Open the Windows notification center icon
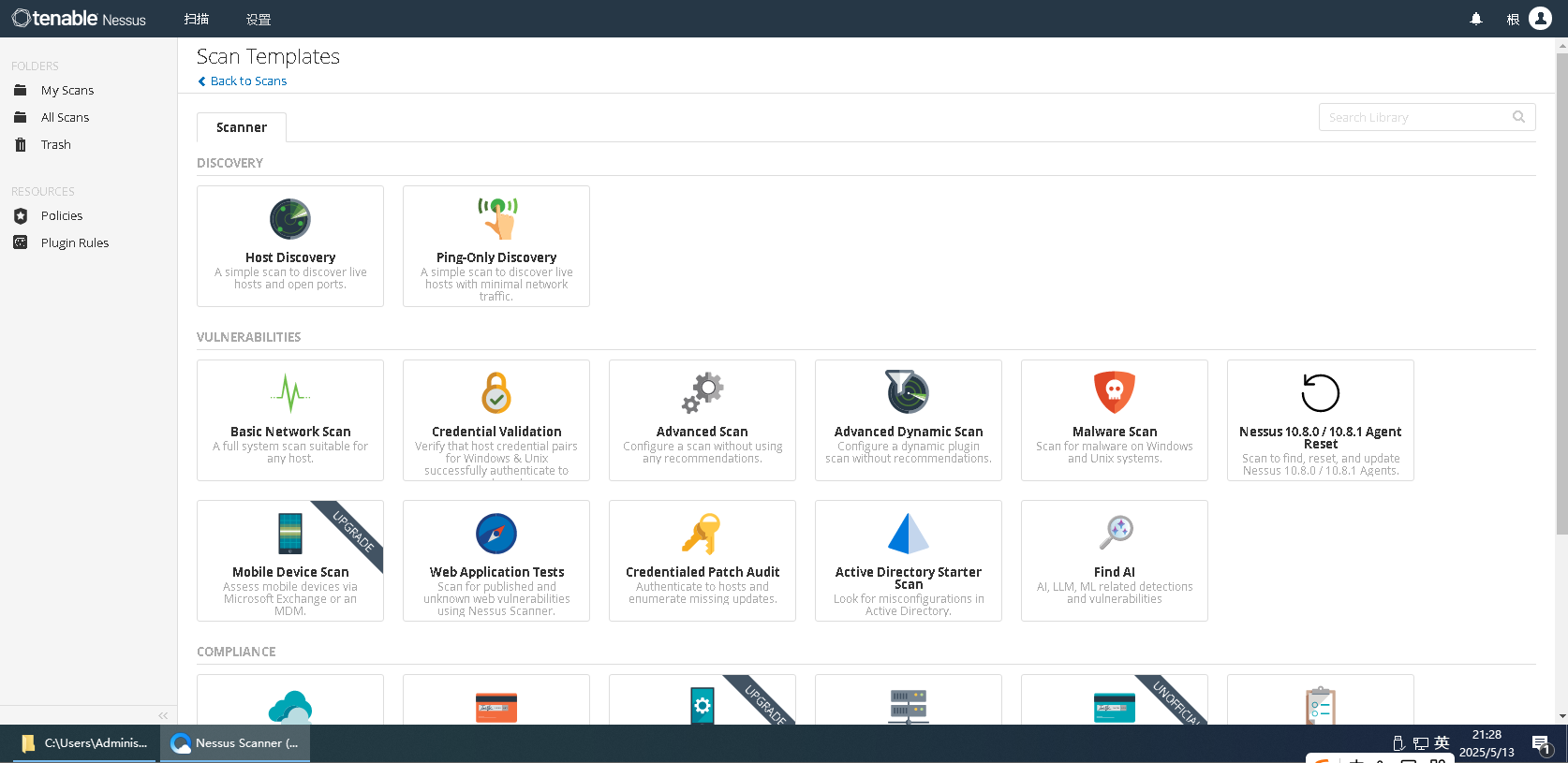 click(x=1542, y=744)
